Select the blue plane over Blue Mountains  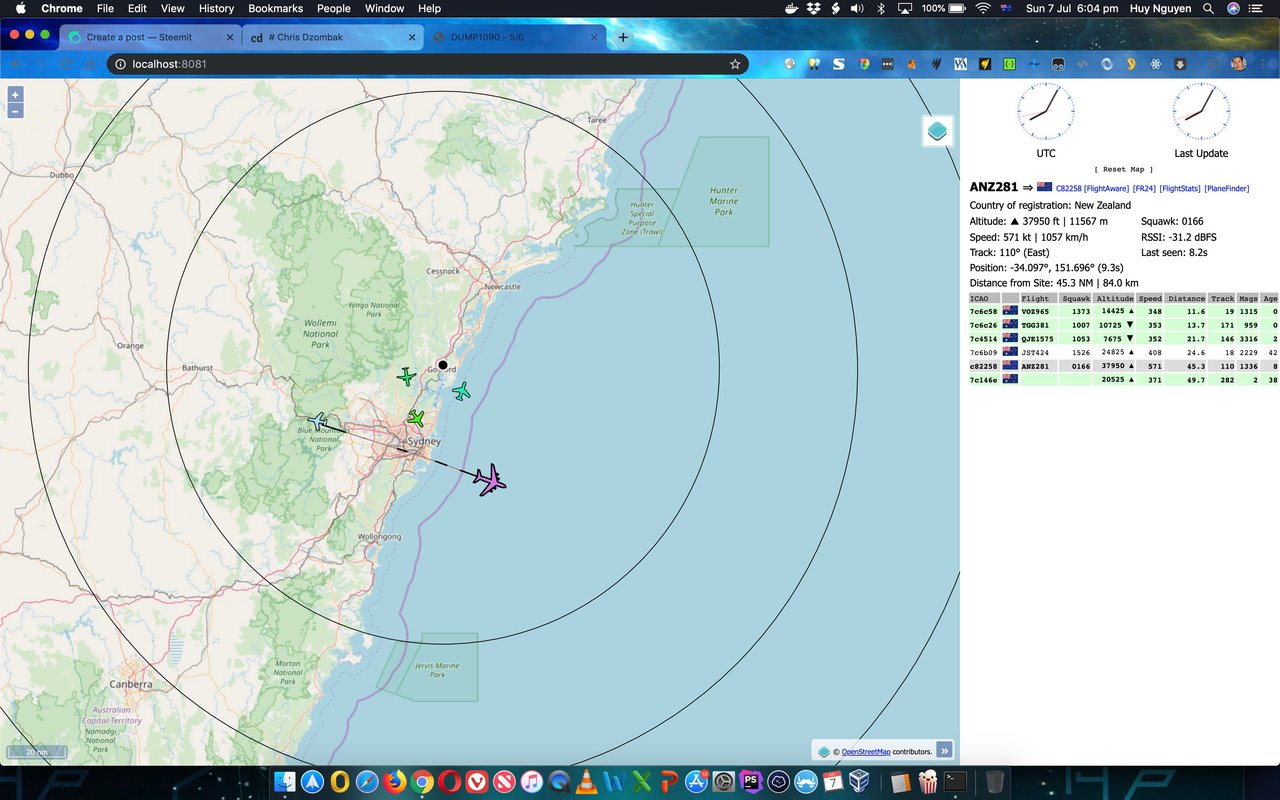coord(318,422)
